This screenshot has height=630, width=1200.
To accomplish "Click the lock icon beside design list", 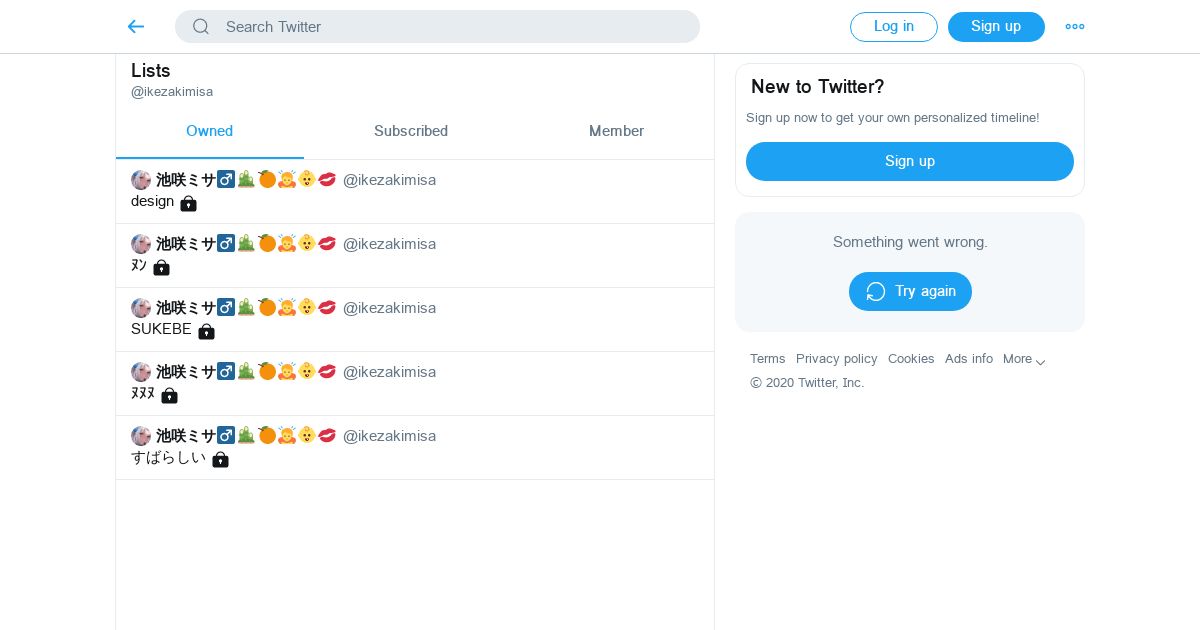I will 188,203.
